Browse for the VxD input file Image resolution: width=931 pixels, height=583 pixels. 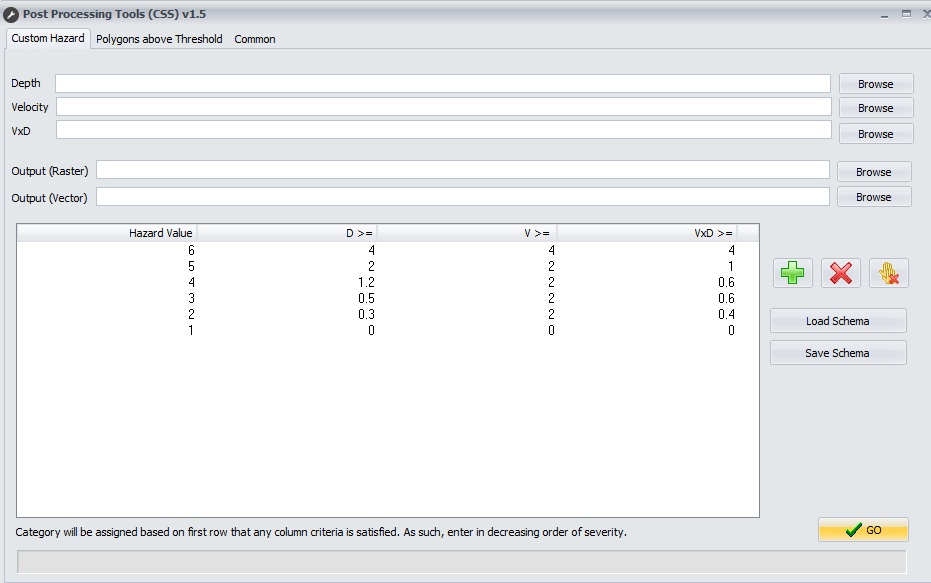point(875,134)
